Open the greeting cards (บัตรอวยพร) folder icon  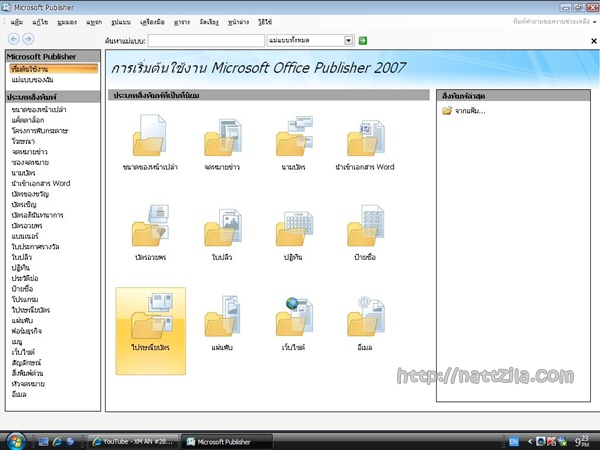point(150,225)
